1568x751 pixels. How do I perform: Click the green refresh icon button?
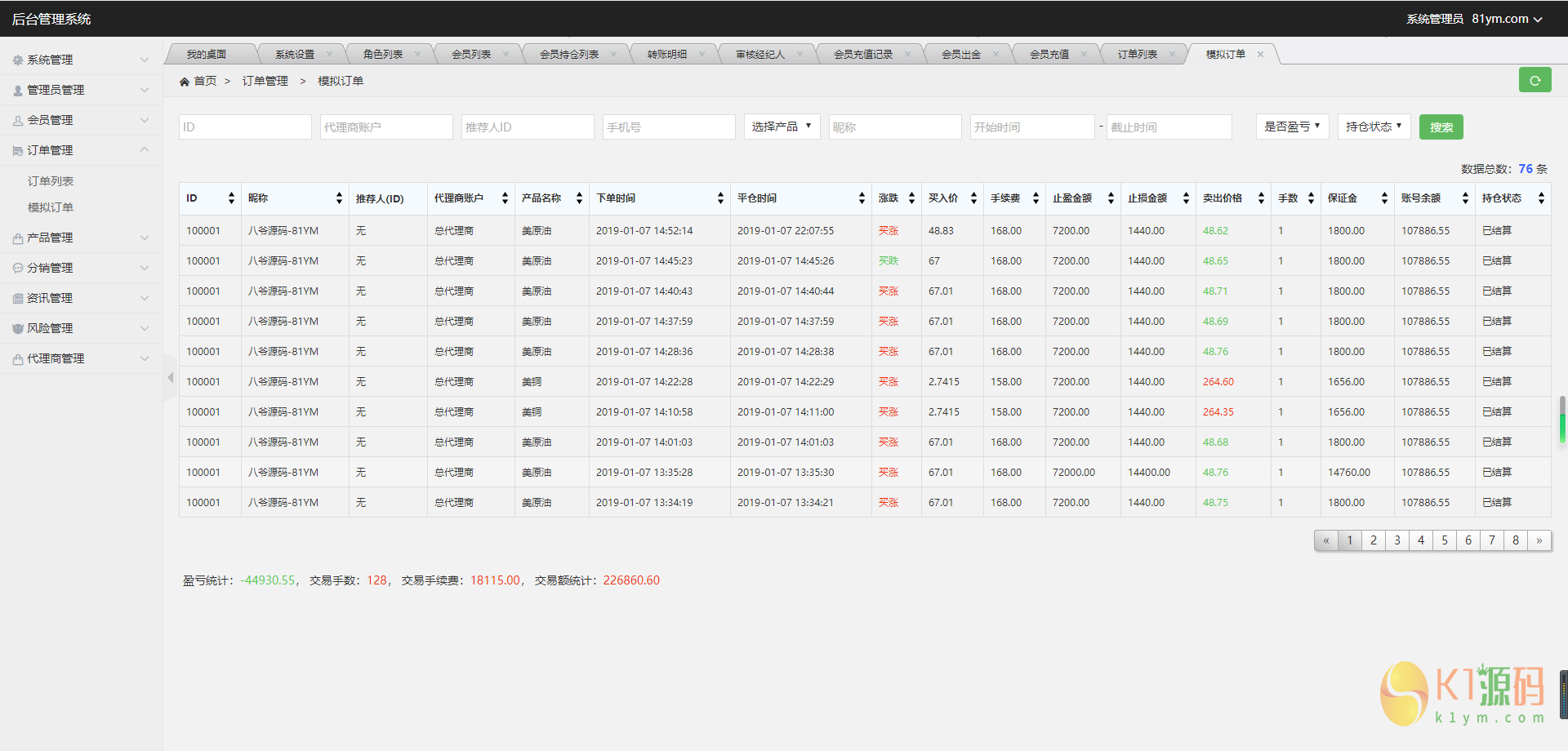1535,80
